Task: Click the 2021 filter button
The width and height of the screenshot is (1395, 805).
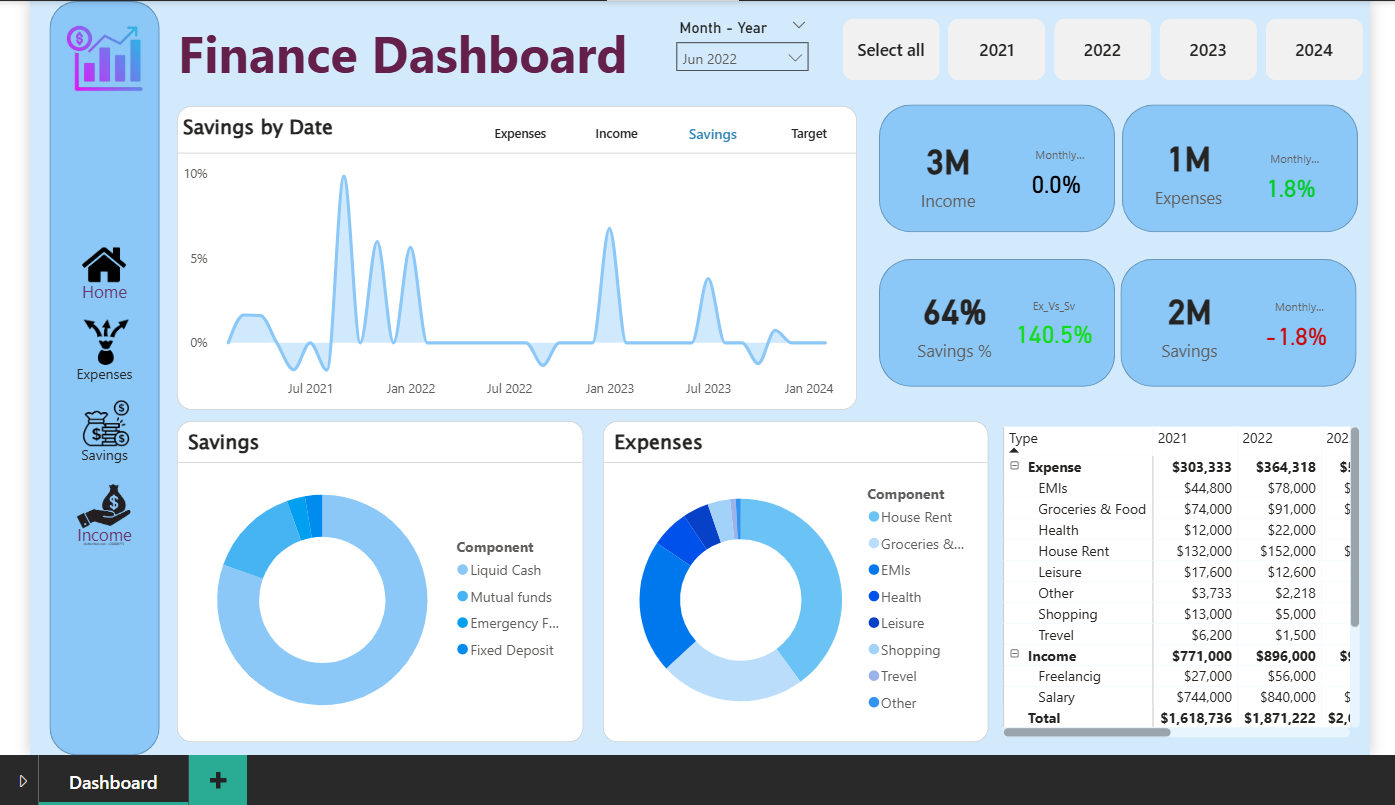Action: 996,49
